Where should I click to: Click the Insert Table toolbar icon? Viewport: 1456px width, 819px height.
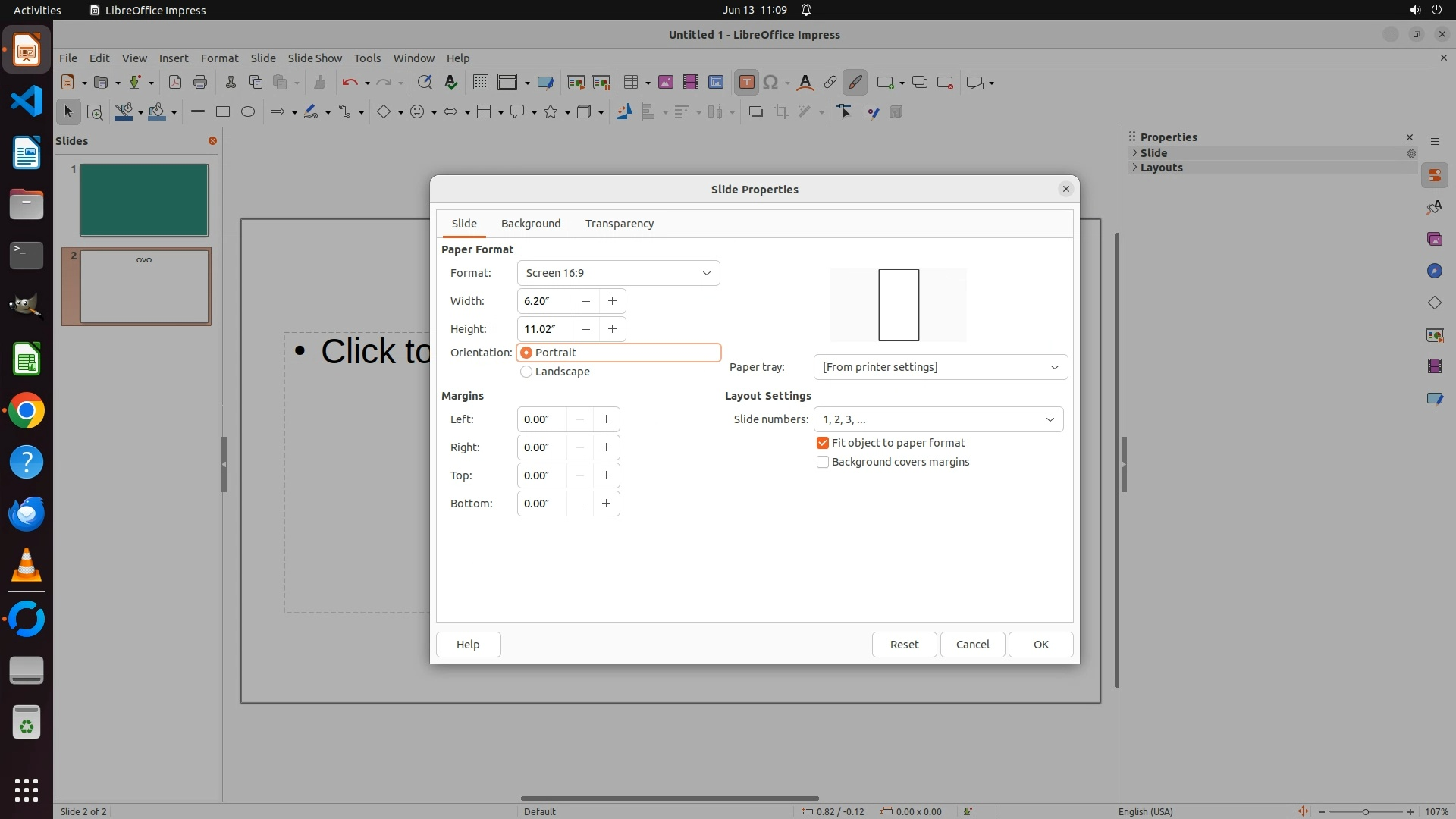tap(630, 83)
